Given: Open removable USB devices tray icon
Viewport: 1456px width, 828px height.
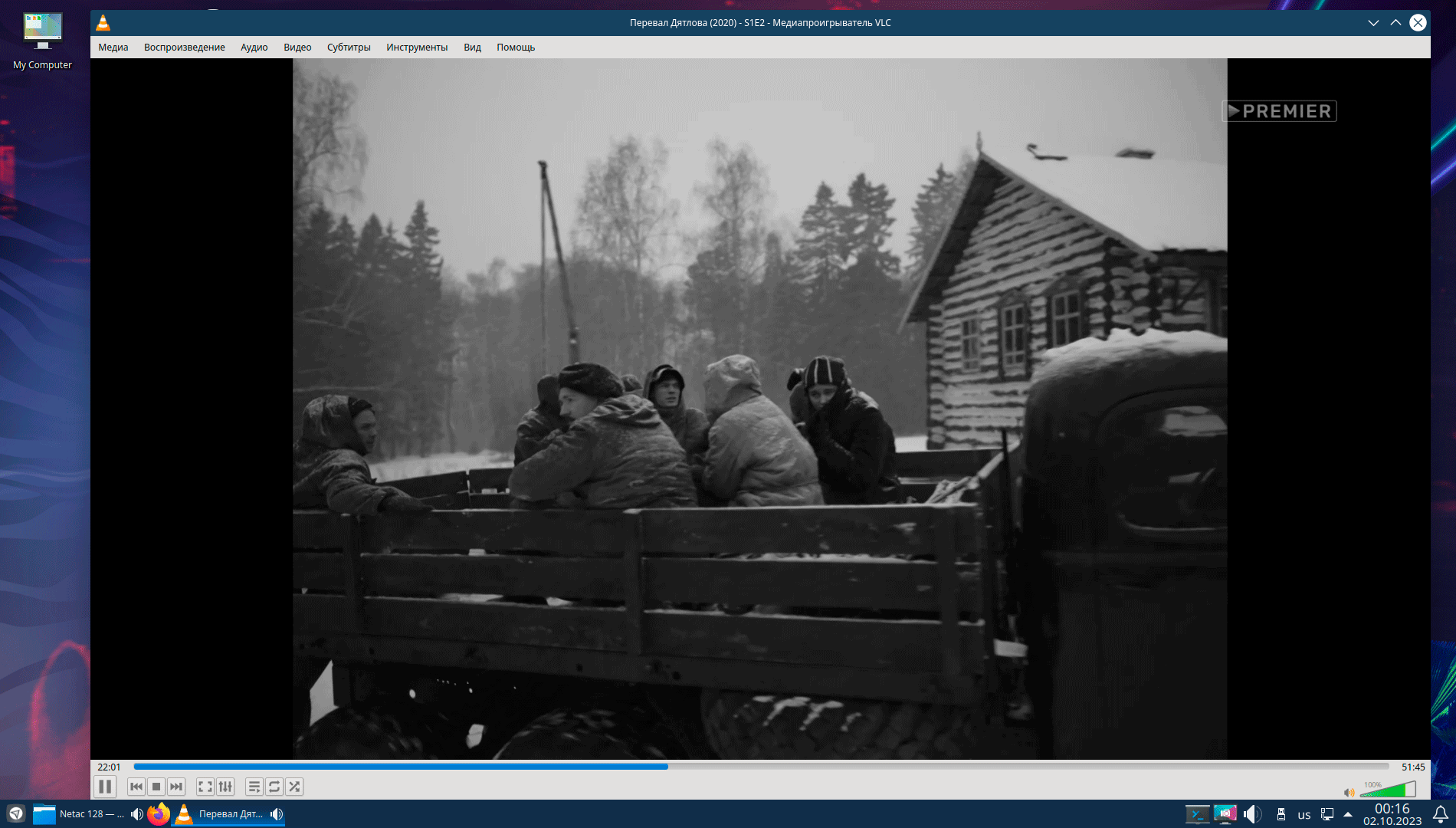Looking at the screenshot, I should (1281, 814).
